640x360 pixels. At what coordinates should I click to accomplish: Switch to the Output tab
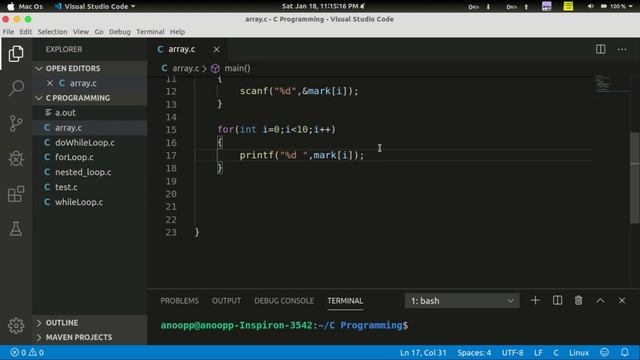coord(226,301)
